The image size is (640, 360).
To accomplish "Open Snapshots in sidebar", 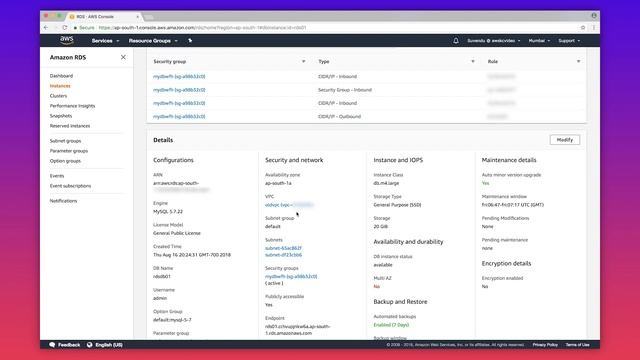I will [x=61, y=116].
